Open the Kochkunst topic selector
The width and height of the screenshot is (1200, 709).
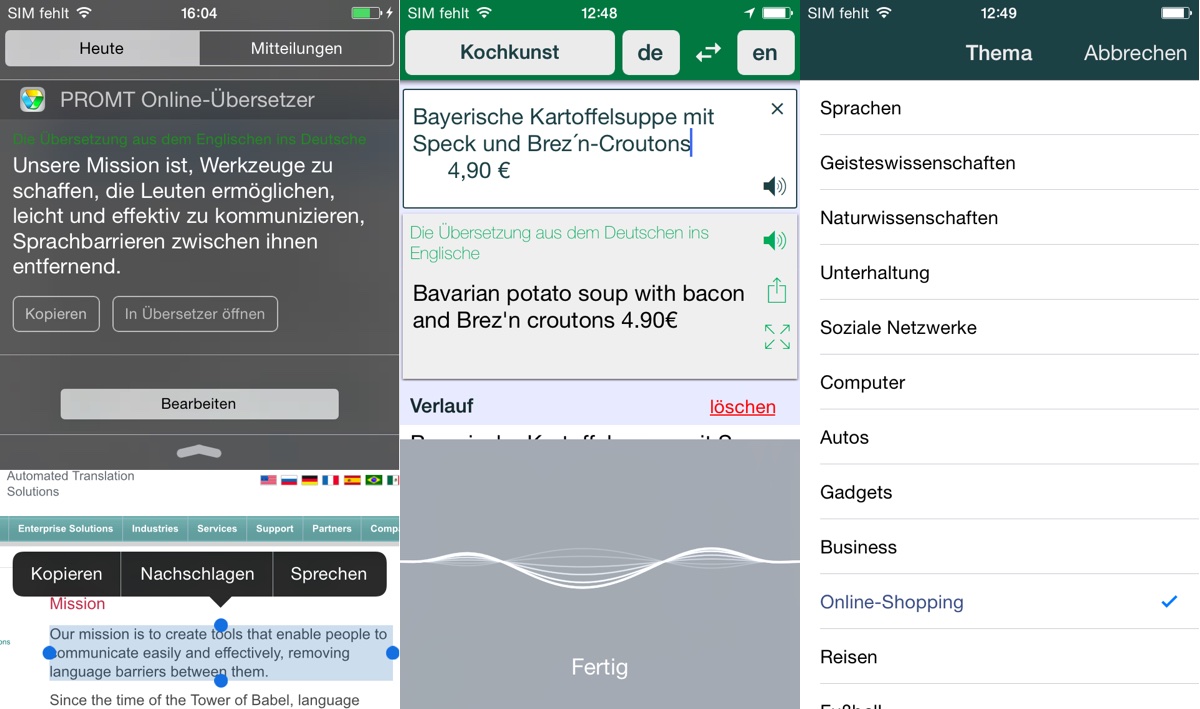tap(509, 52)
